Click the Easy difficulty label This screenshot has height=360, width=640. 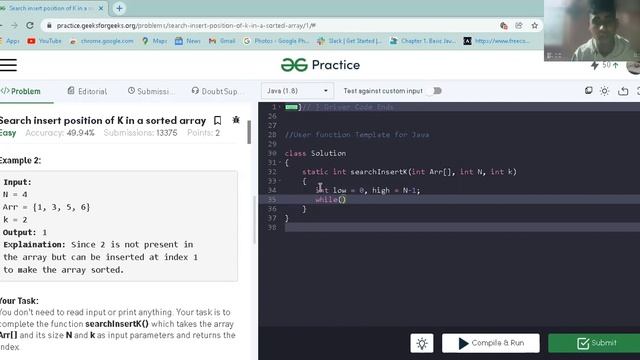click(x=8, y=133)
